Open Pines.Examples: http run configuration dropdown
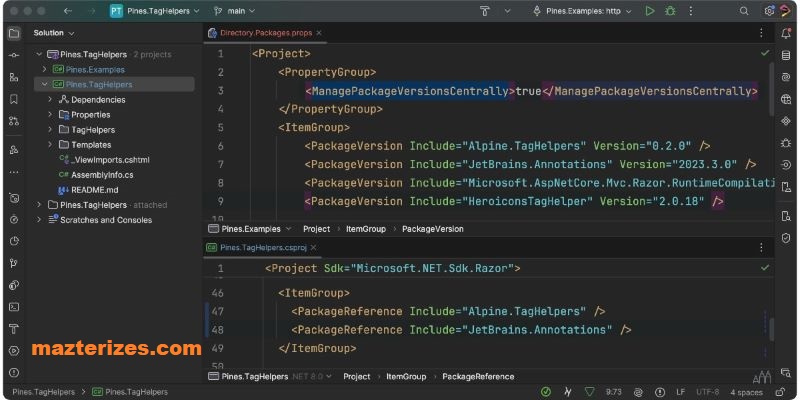This screenshot has width=800, height=400. click(x=582, y=11)
